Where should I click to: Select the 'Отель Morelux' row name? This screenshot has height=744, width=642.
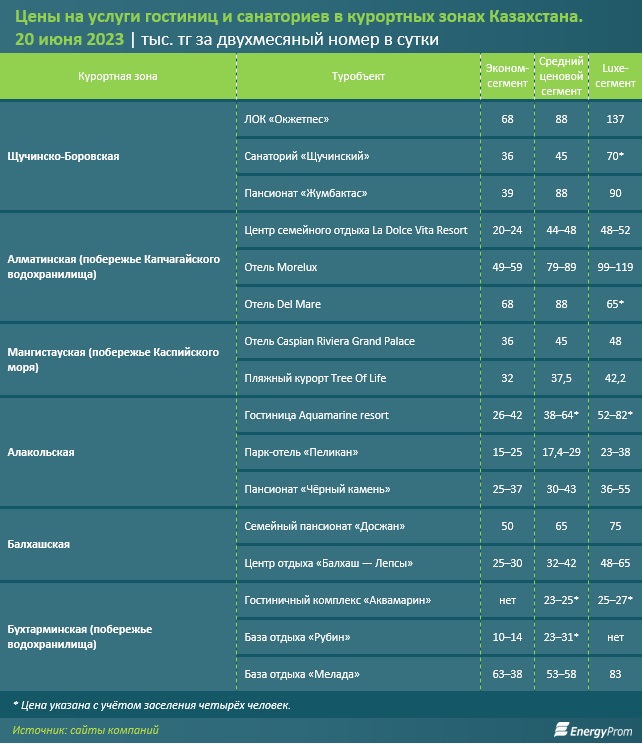click(280, 267)
